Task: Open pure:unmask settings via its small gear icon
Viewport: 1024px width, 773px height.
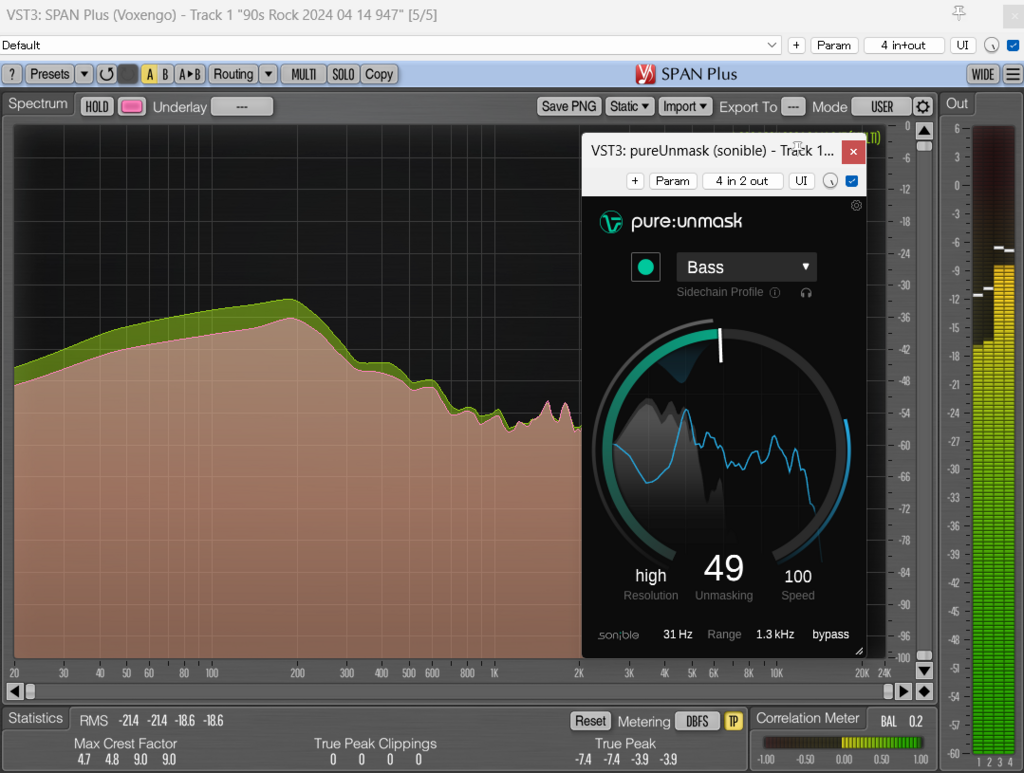Action: [x=856, y=206]
